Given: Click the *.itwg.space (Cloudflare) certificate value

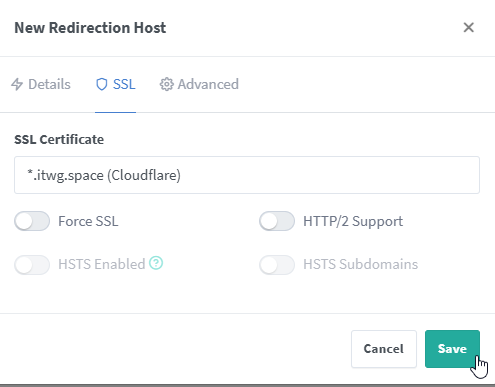Looking at the screenshot, I should (104, 175).
